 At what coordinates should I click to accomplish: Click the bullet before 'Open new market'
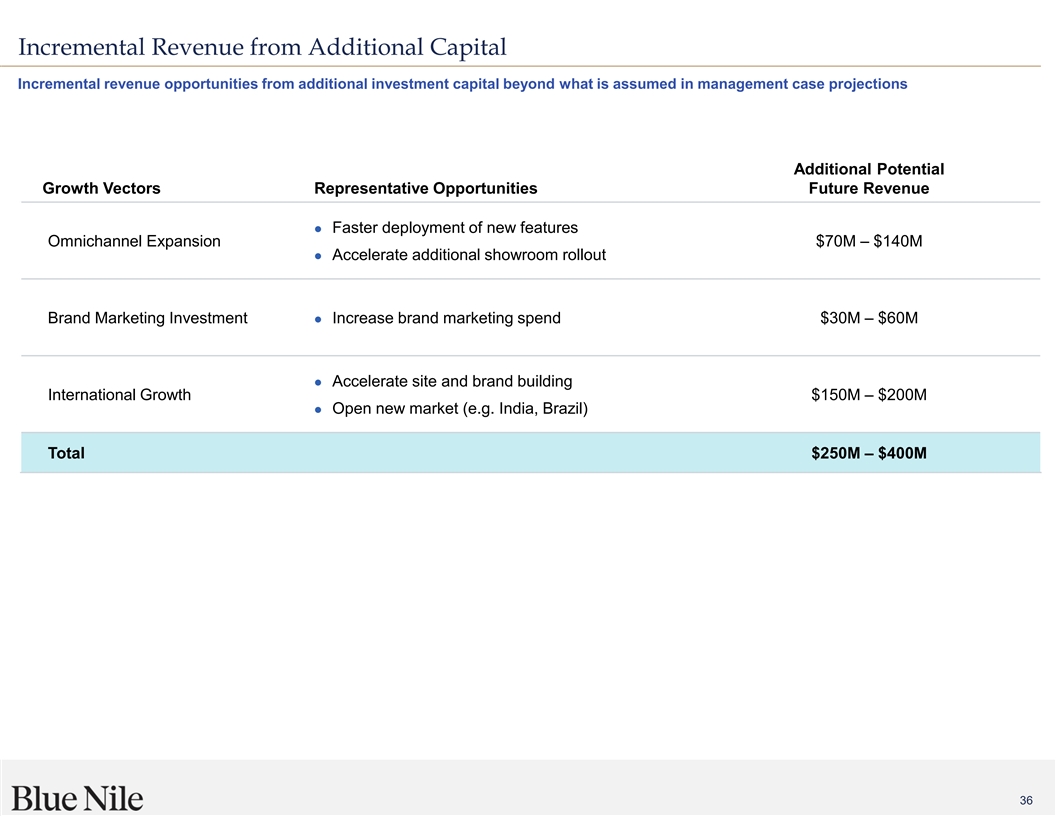tap(317, 409)
